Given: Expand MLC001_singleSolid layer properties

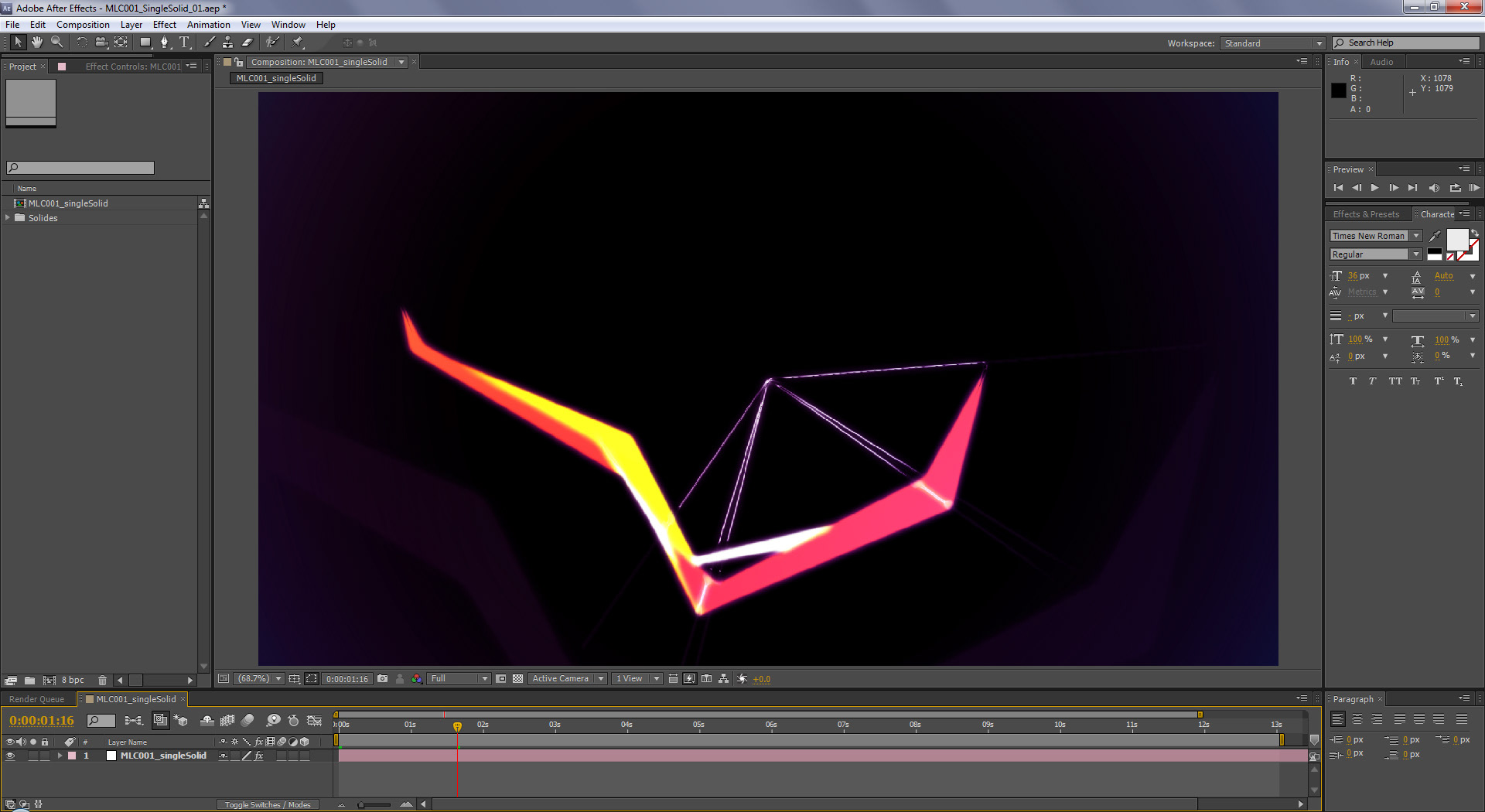Looking at the screenshot, I should [60, 756].
